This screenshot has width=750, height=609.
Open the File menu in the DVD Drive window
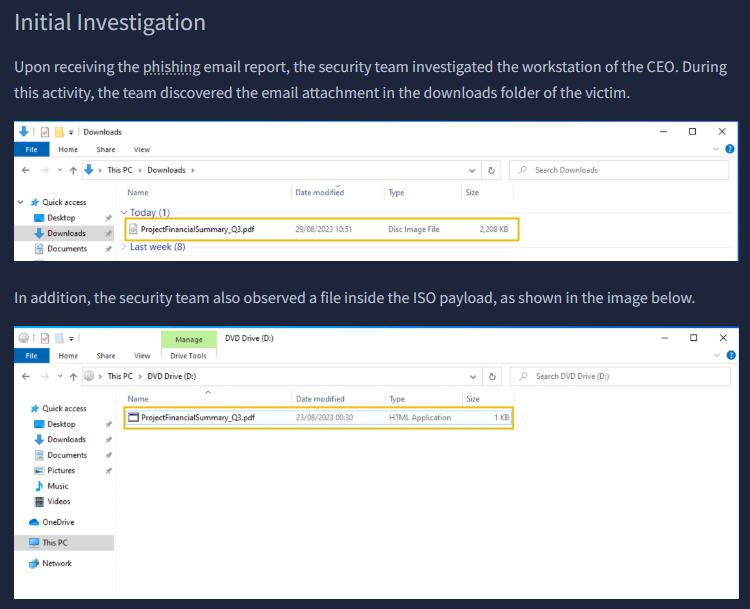[31, 355]
